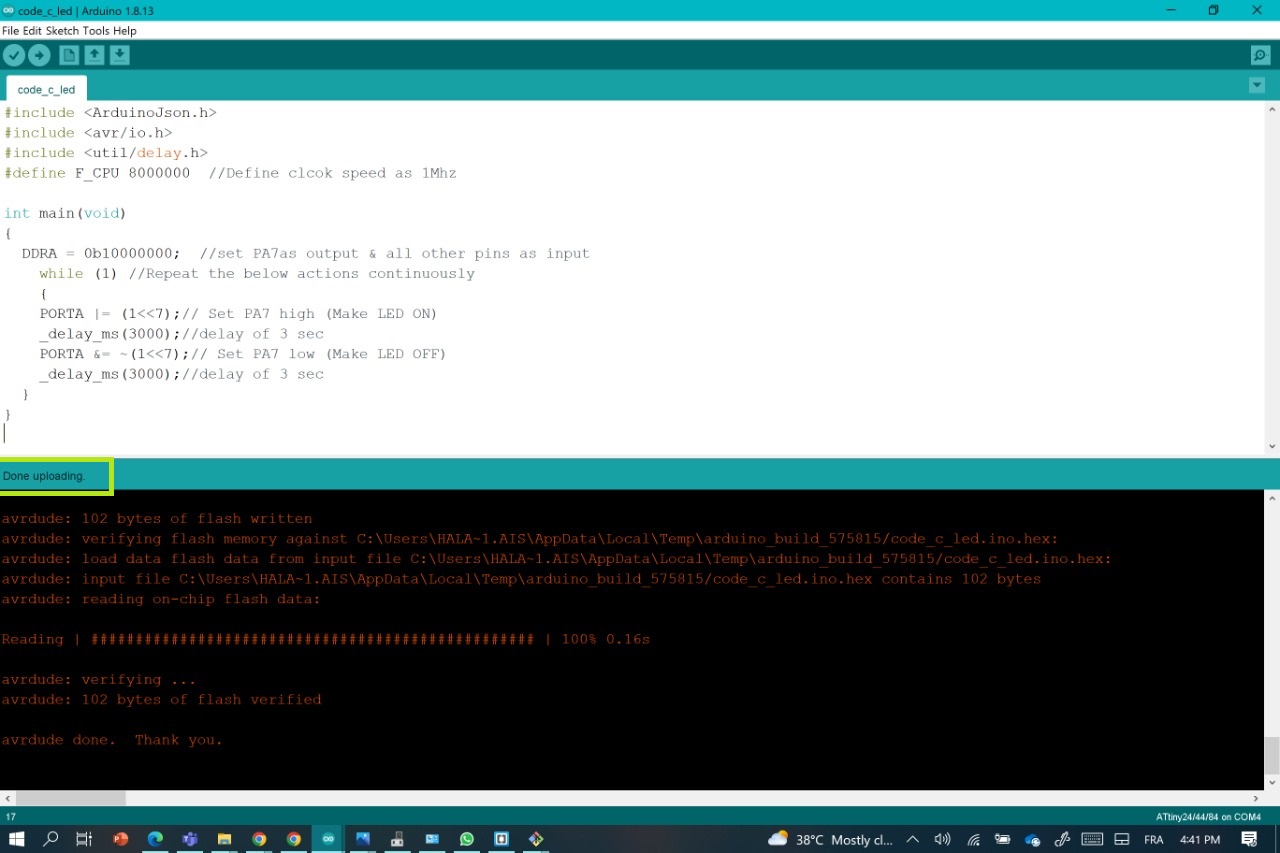Switch the FRA input language indicator

pos(1153,840)
